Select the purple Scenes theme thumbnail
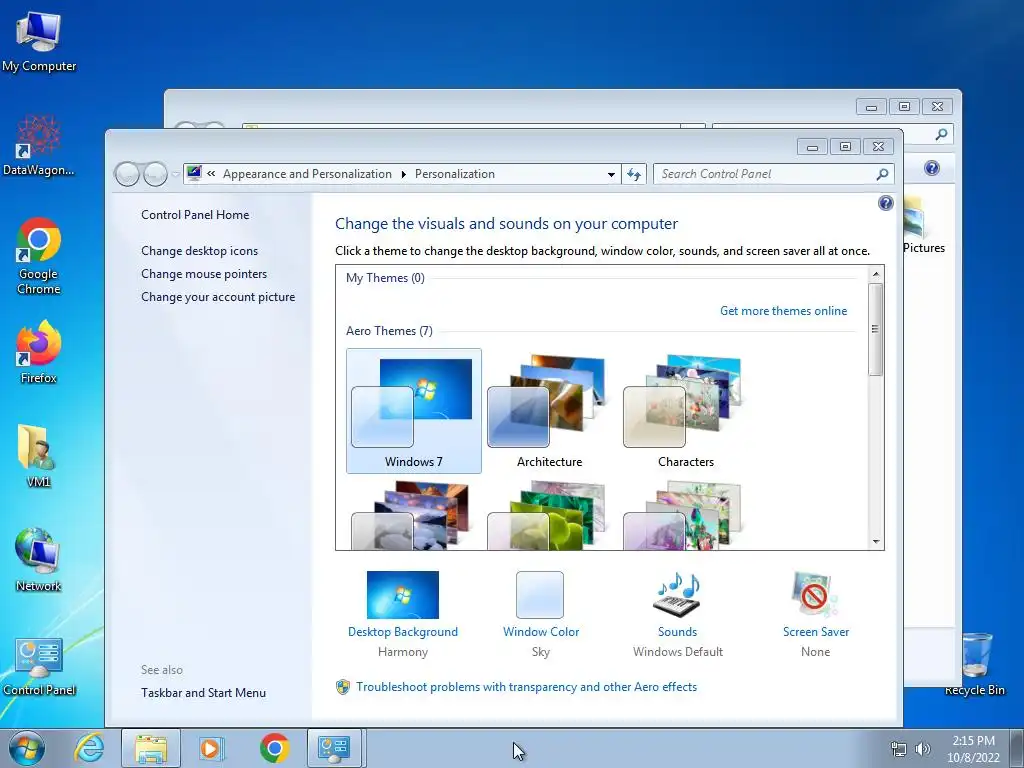 683,515
